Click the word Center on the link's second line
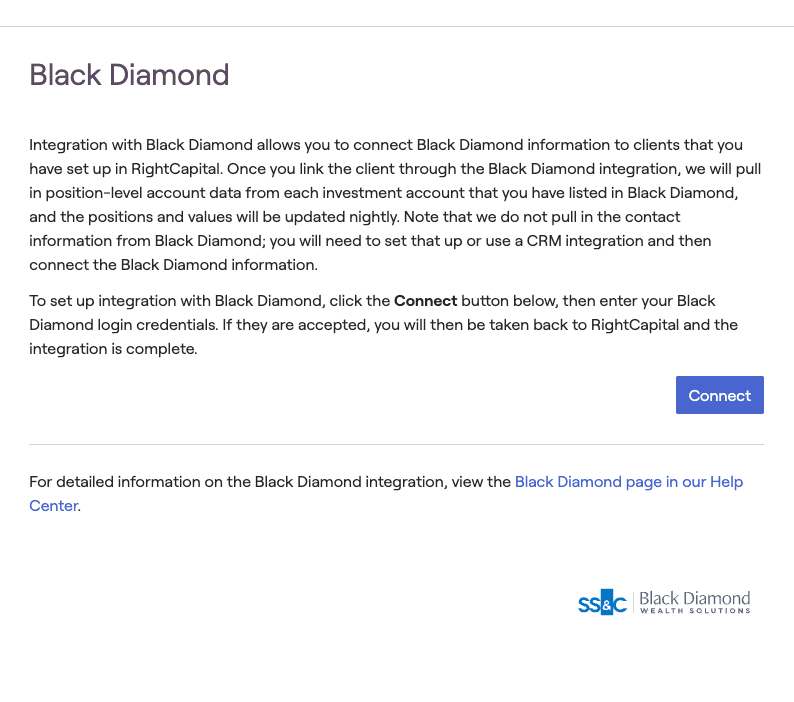Image resolution: width=794 pixels, height=702 pixels. pos(53,506)
